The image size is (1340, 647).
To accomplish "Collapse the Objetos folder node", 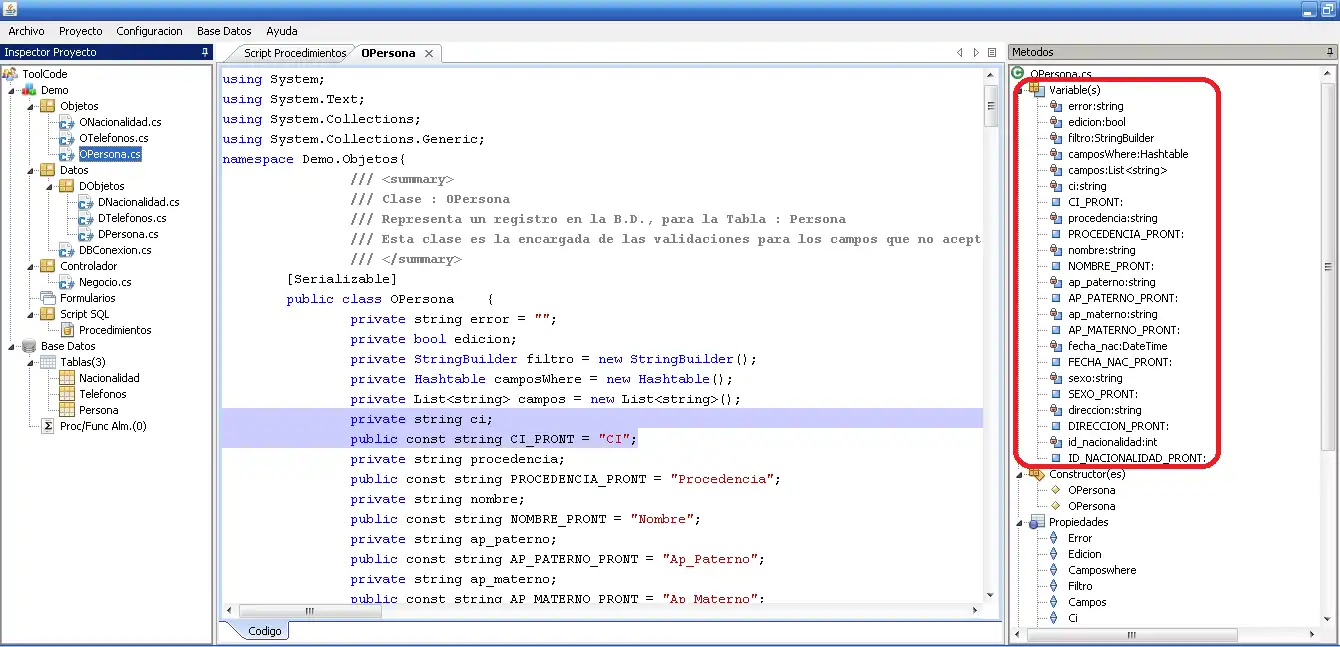I will click(x=32, y=106).
